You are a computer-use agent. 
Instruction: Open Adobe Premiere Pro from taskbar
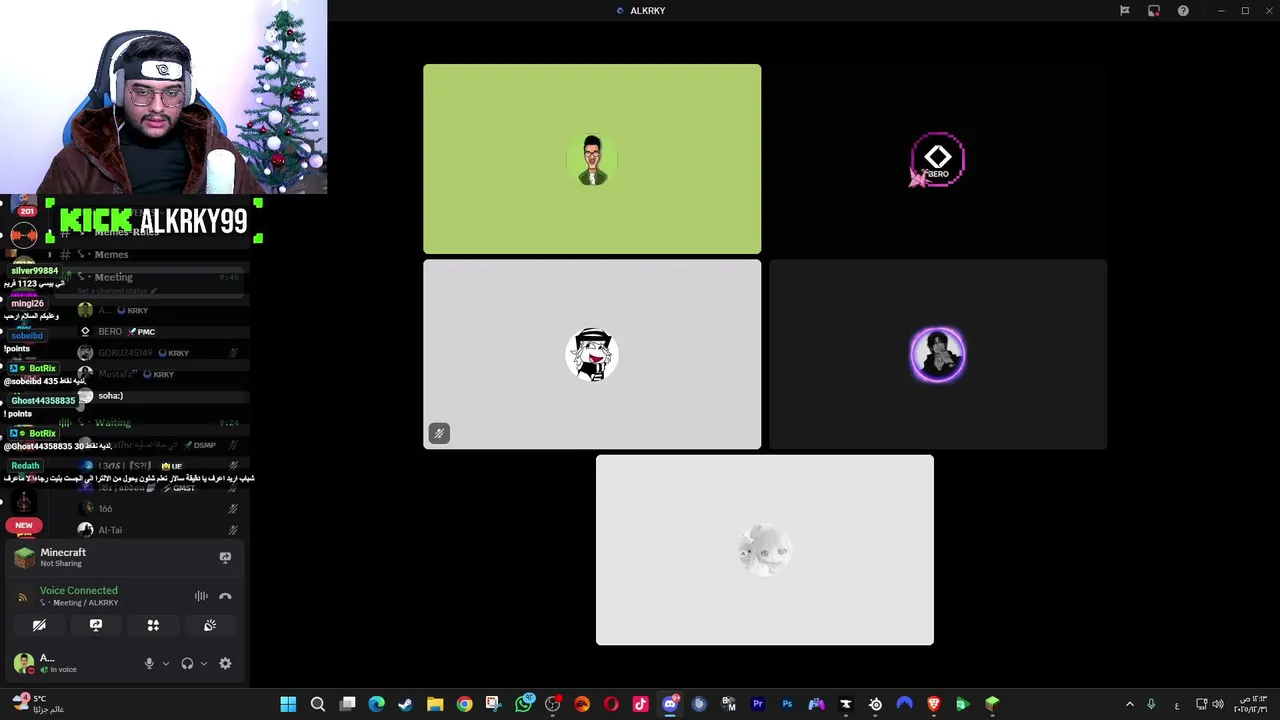(758, 704)
